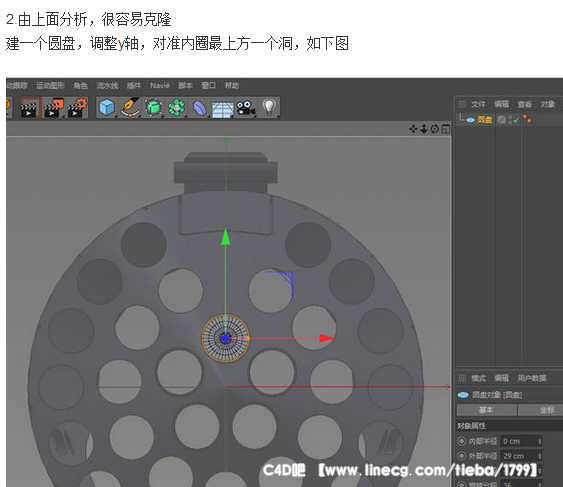The height and width of the screenshot is (487, 563).
Task: Click the Light bulb icon
Action: (269, 107)
